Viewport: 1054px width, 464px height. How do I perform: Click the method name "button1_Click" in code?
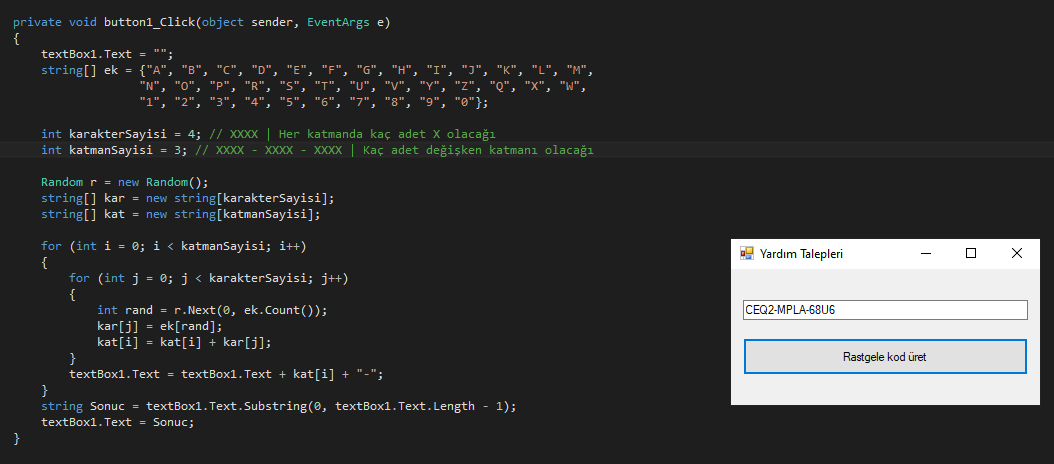click(x=149, y=22)
